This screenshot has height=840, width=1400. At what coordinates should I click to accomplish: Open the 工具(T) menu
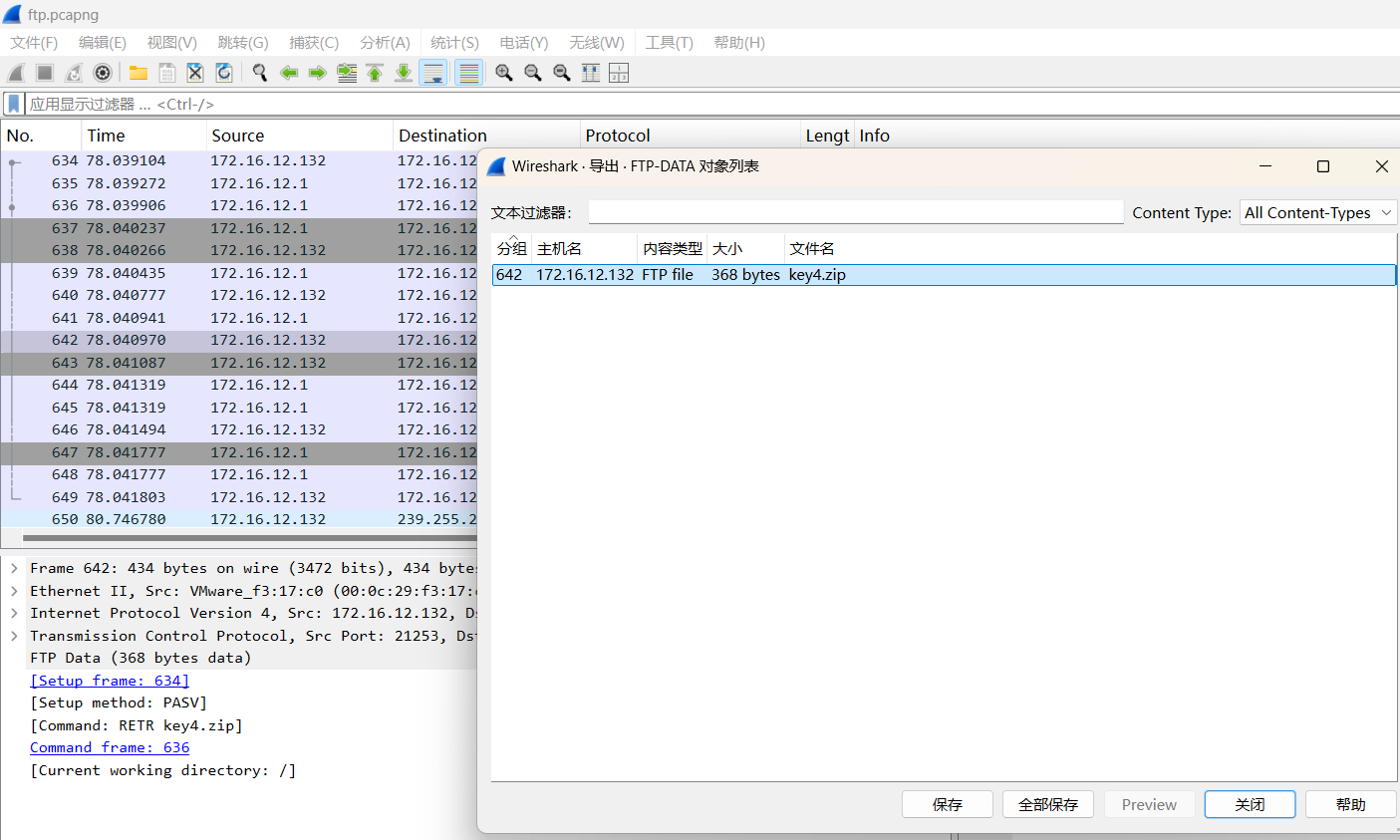669,43
